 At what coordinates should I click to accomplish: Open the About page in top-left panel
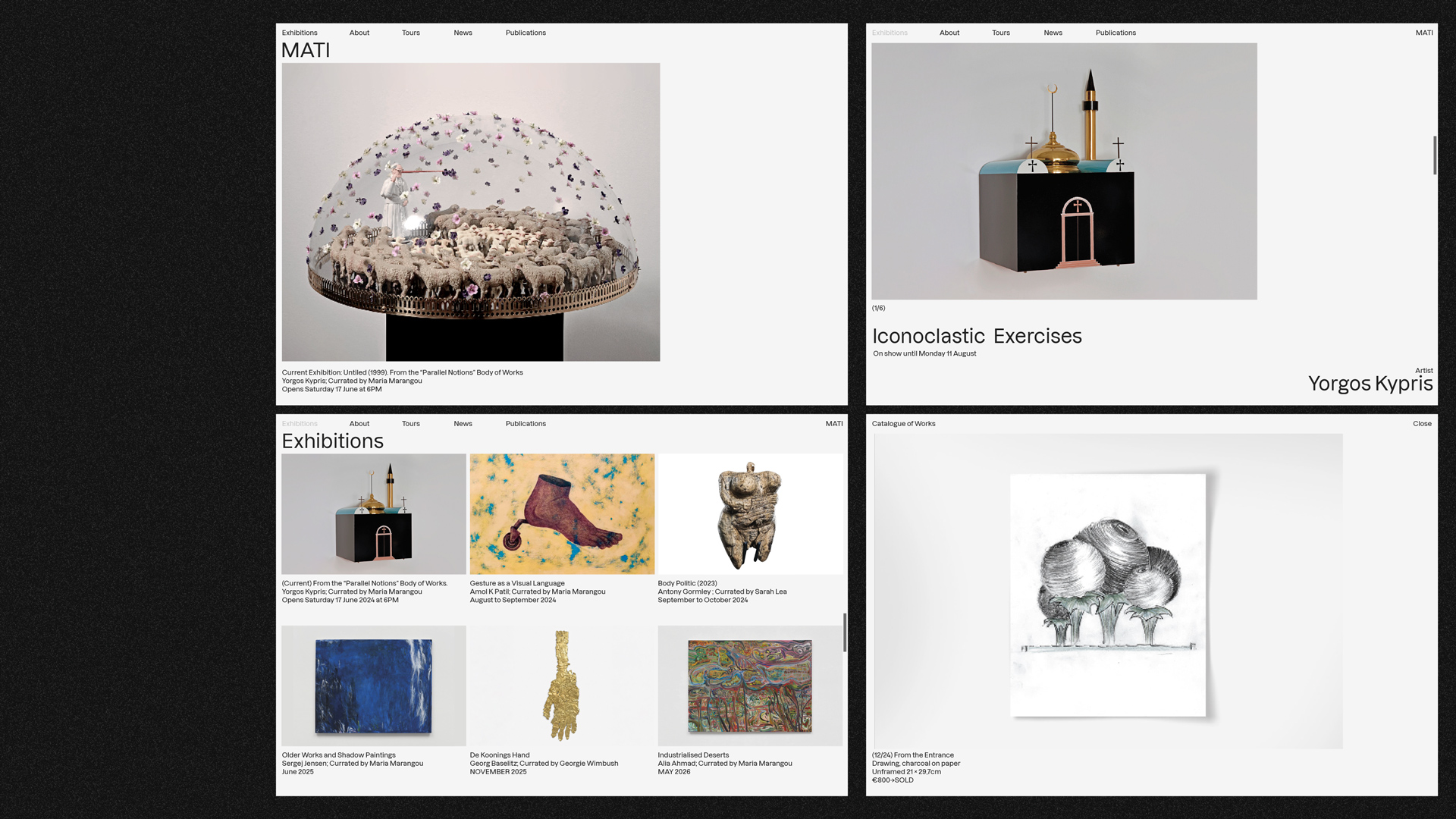point(359,33)
